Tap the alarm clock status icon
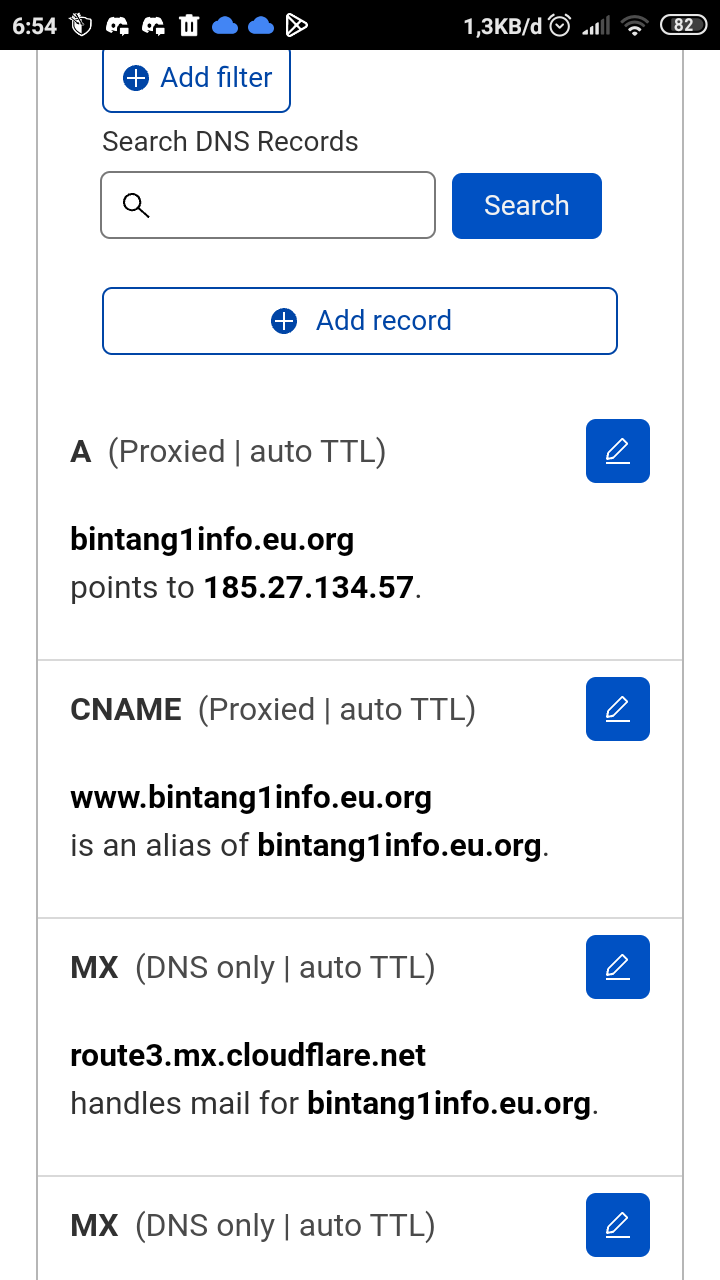 tap(560, 26)
